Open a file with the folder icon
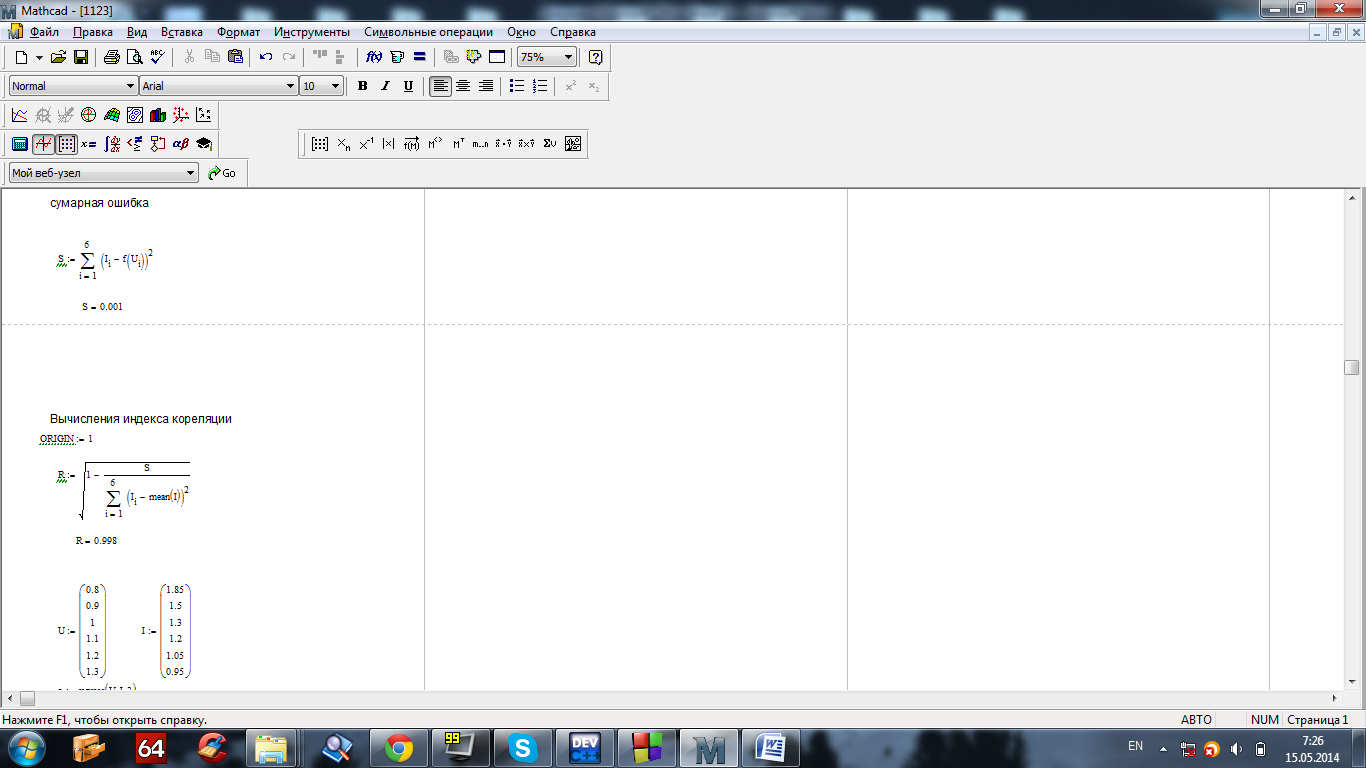 (x=58, y=57)
